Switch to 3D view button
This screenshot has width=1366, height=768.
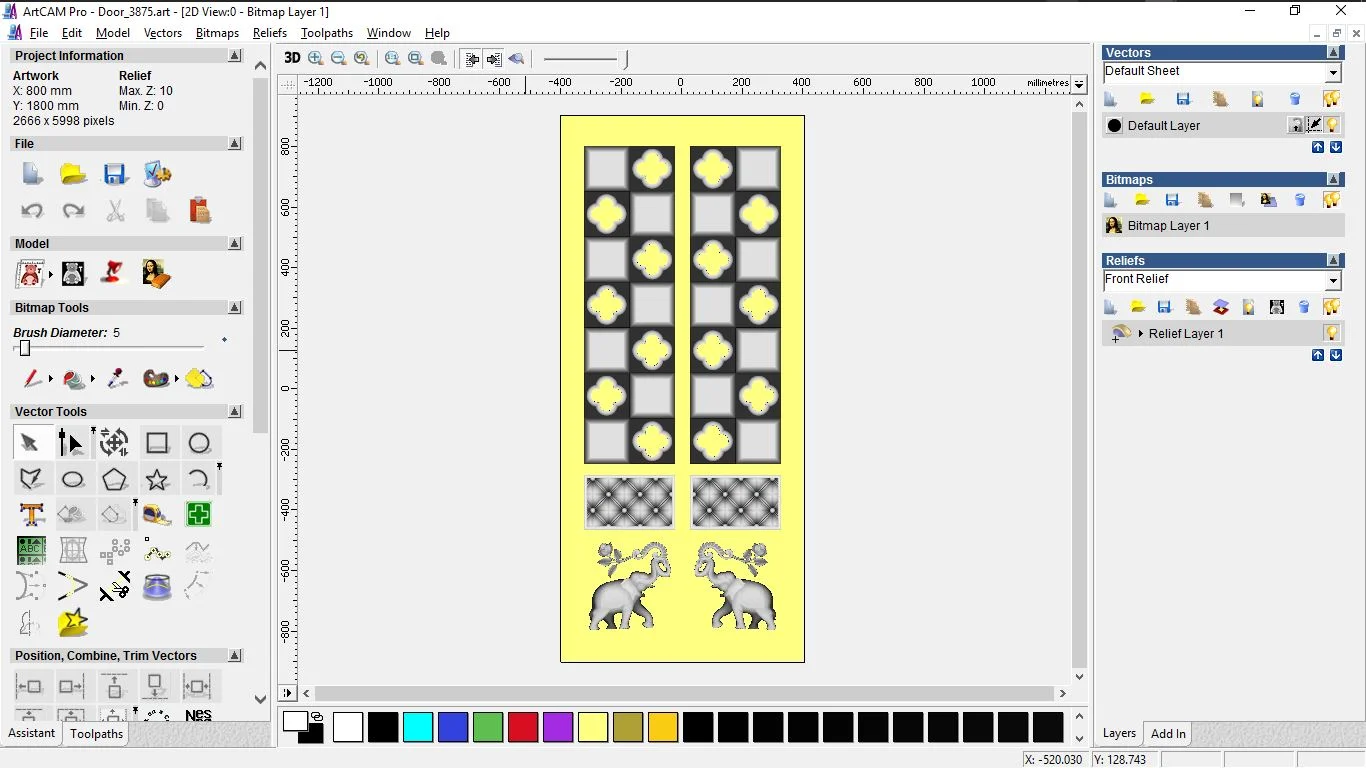coord(292,58)
